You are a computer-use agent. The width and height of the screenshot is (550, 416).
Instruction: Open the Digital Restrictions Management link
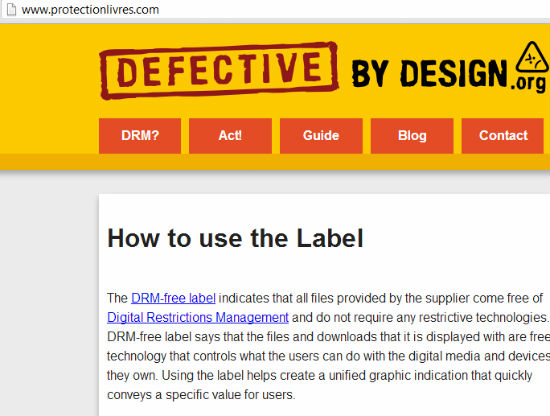pos(198,317)
